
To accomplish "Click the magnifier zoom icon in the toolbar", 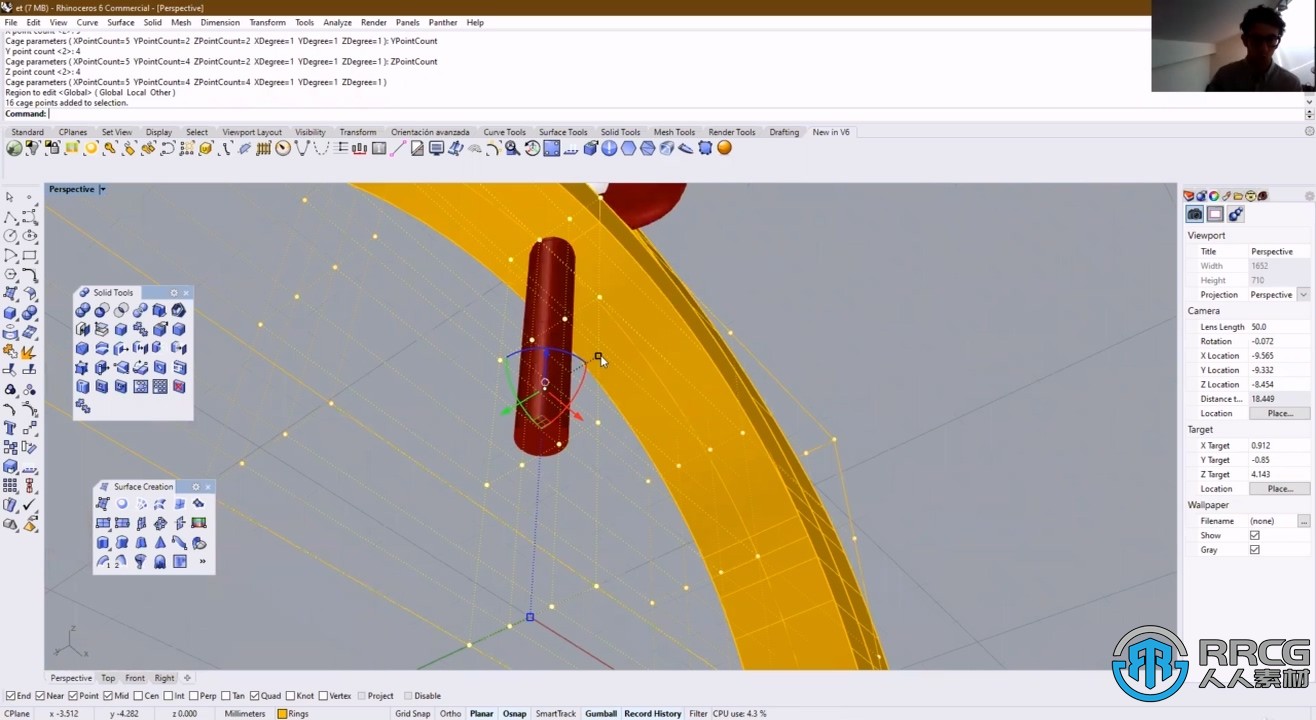I will pyautogui.click(x=512, y=148).
